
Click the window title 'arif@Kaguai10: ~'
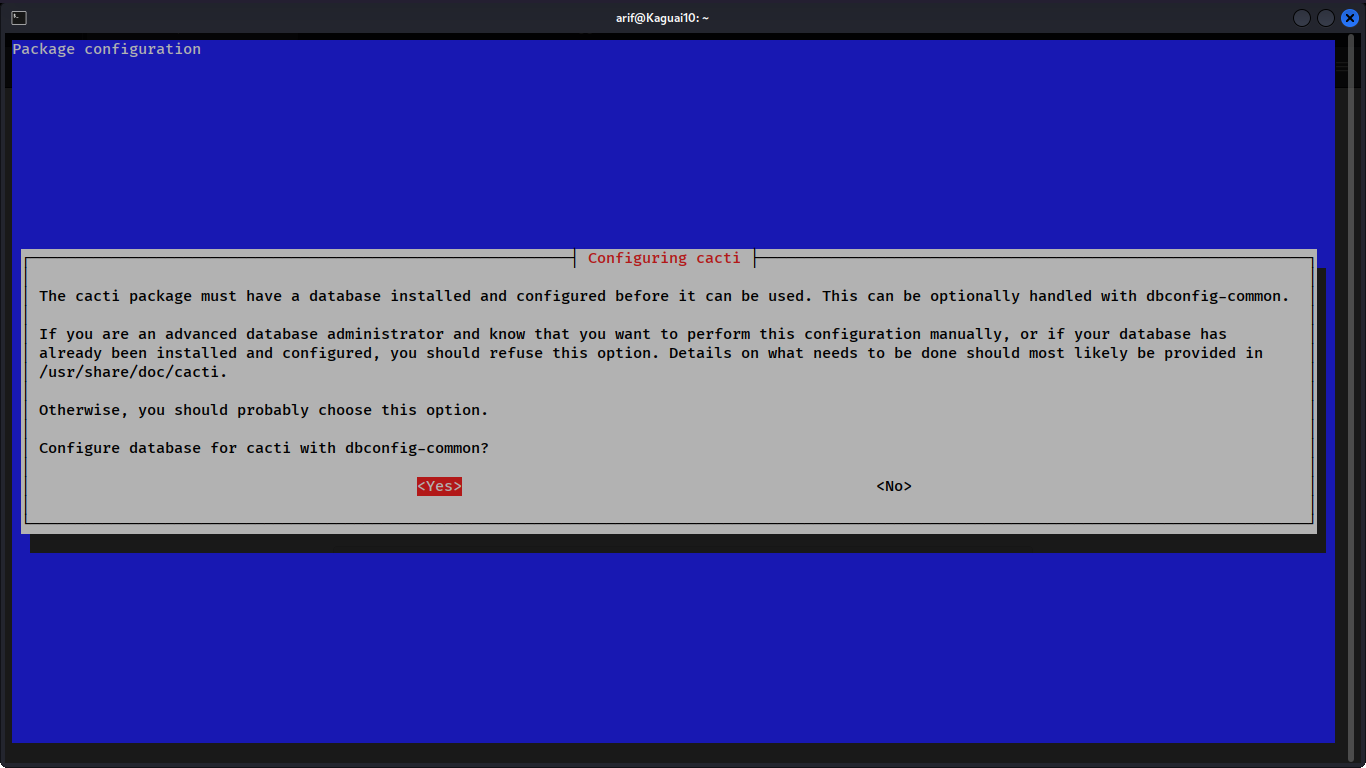pyautogui.click(x=662, y=18)
